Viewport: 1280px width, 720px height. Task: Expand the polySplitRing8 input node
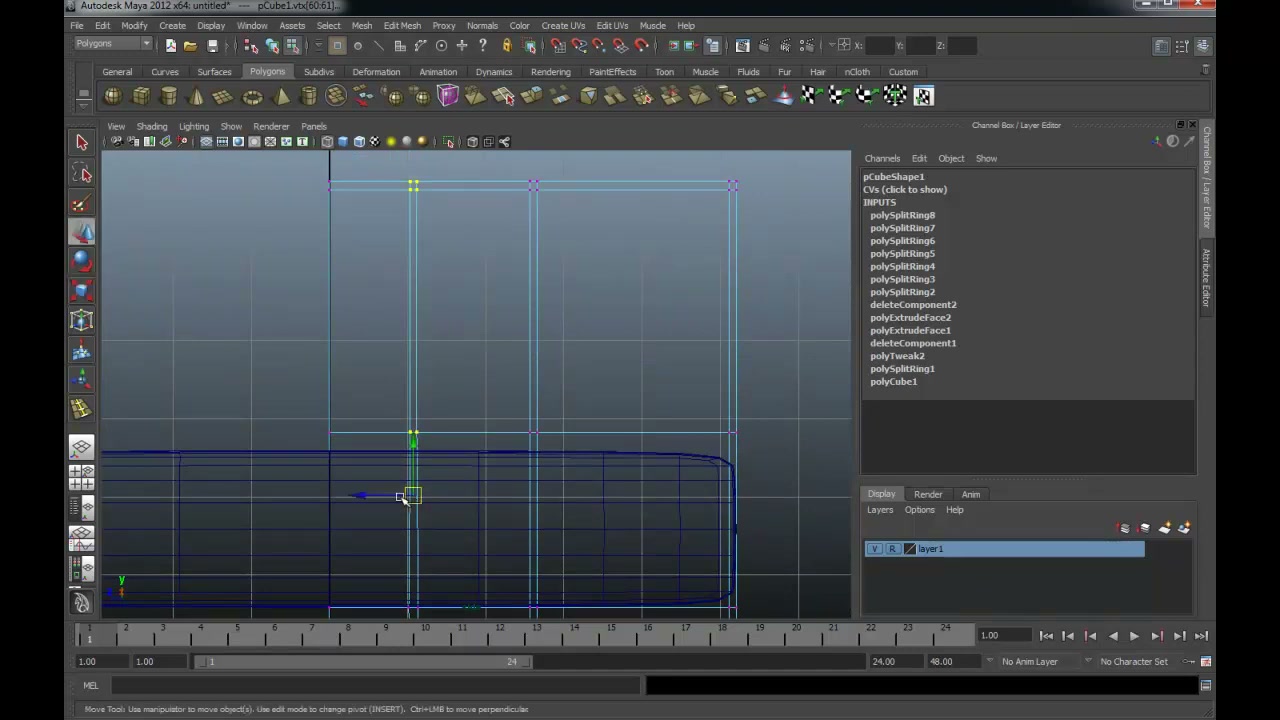pyautogui.click(x=902, y=215)
